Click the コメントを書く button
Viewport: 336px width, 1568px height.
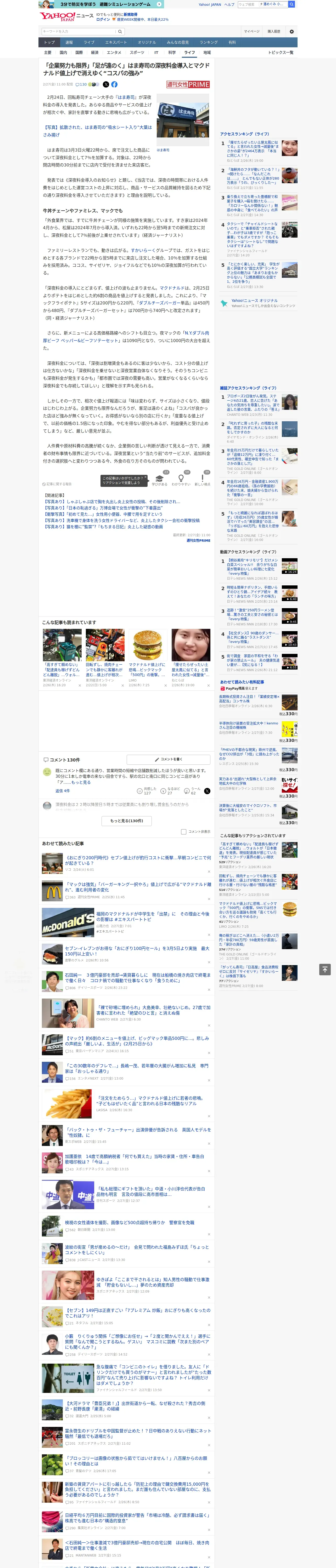click(x=168, y=759)
